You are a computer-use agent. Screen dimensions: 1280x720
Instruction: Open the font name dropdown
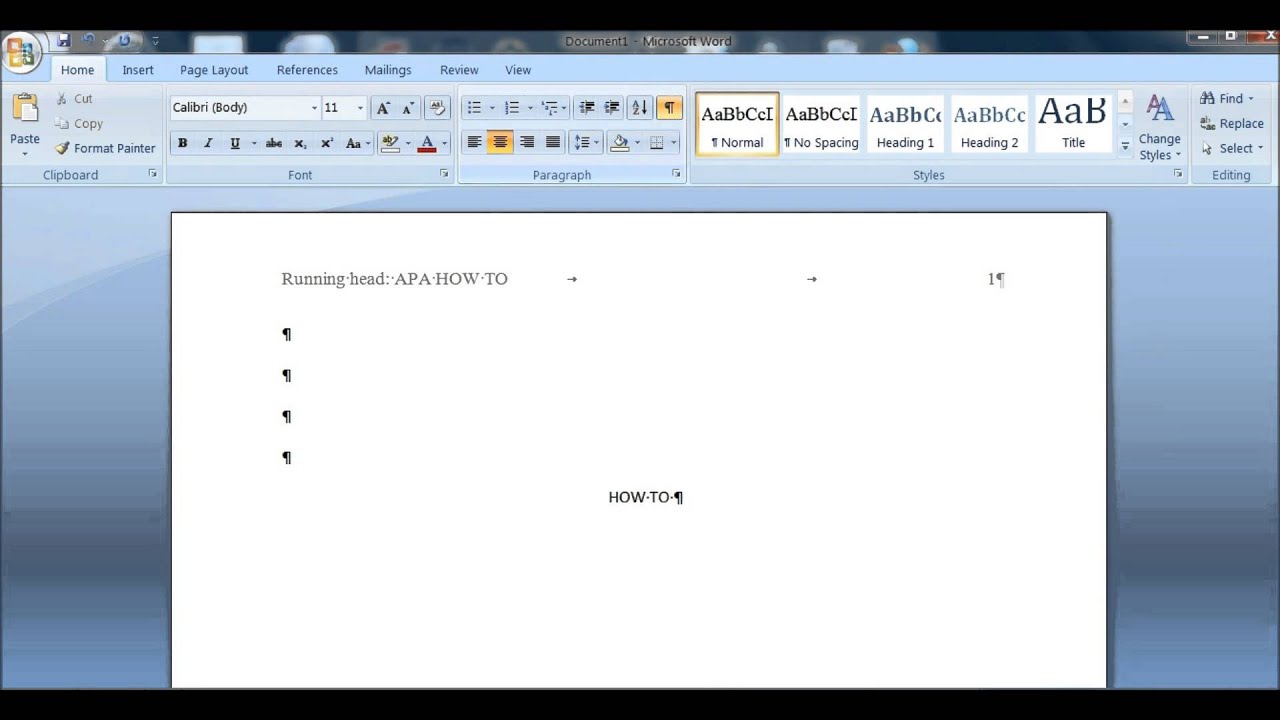[x=314, y=108]
